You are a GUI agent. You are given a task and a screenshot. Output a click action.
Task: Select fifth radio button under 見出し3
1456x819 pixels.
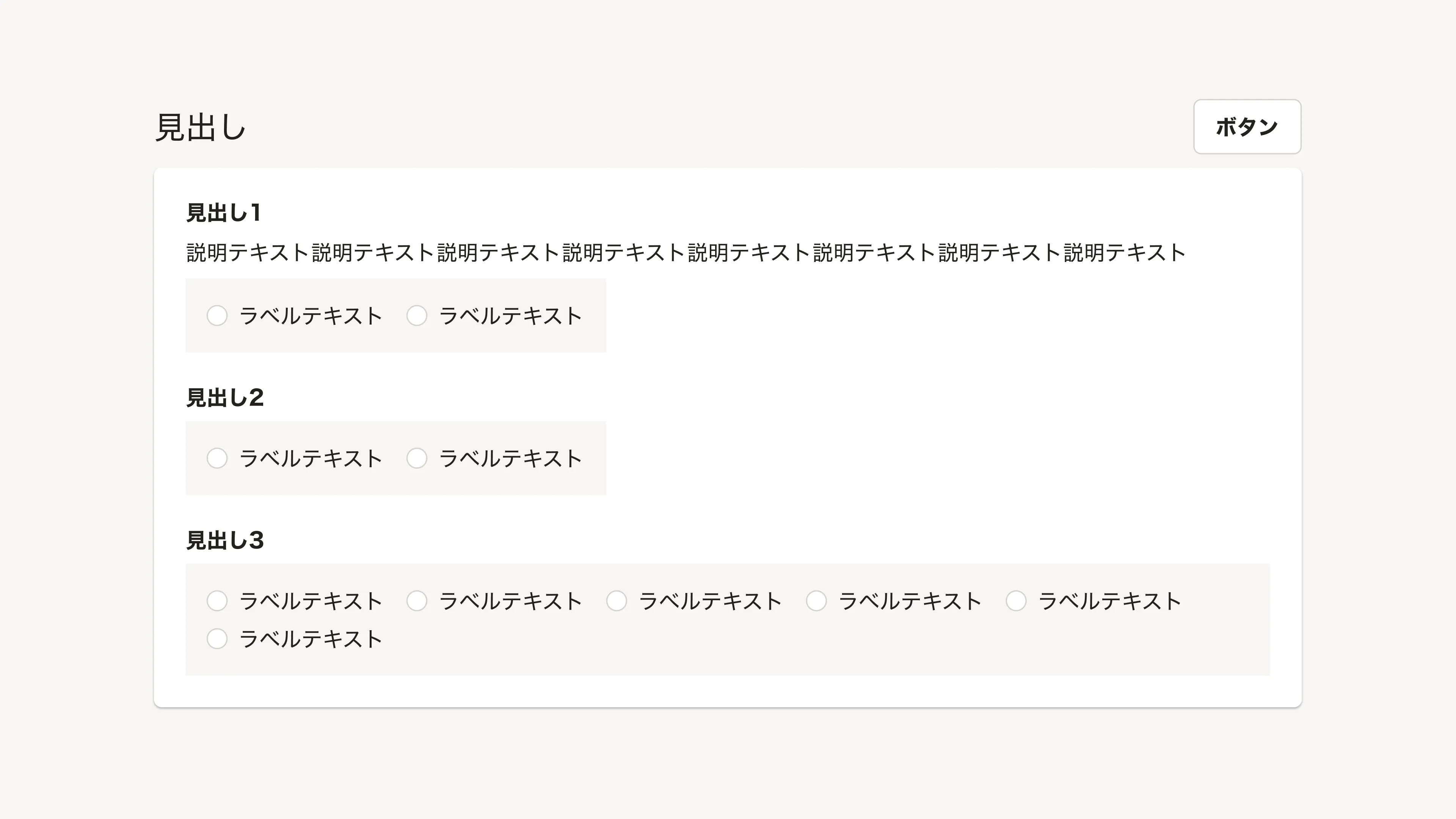pyautogui.click(x=1016, y=601)
